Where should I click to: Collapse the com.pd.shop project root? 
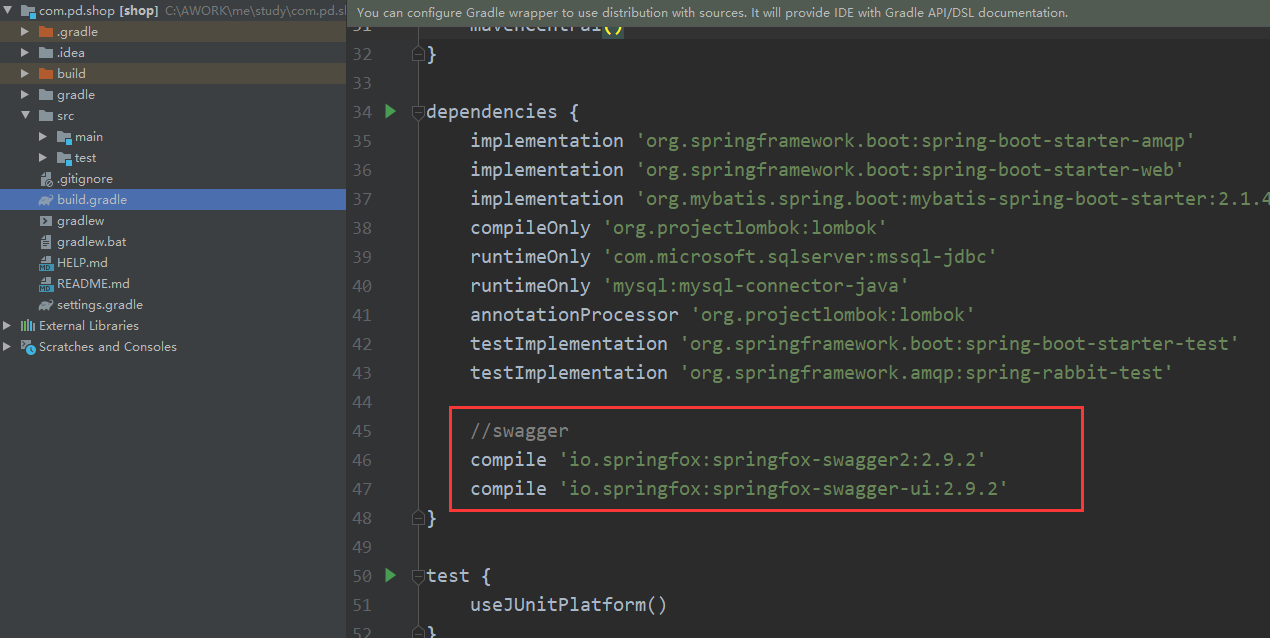8,10
